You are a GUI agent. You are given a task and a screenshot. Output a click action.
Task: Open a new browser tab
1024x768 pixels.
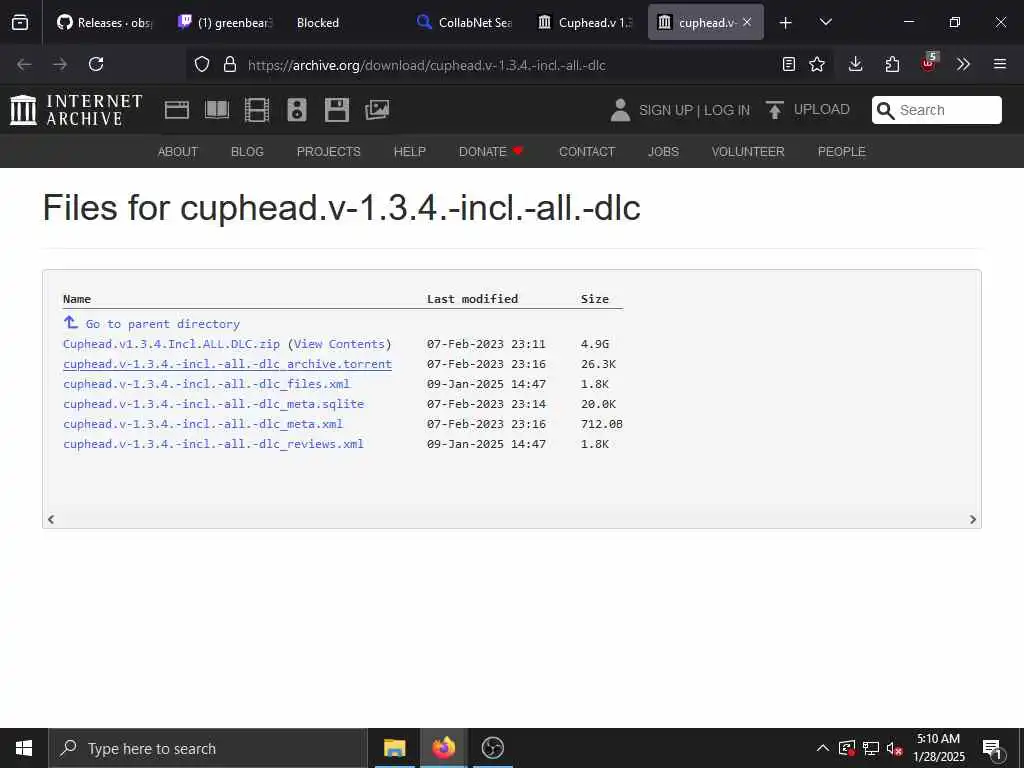[786, 23]
